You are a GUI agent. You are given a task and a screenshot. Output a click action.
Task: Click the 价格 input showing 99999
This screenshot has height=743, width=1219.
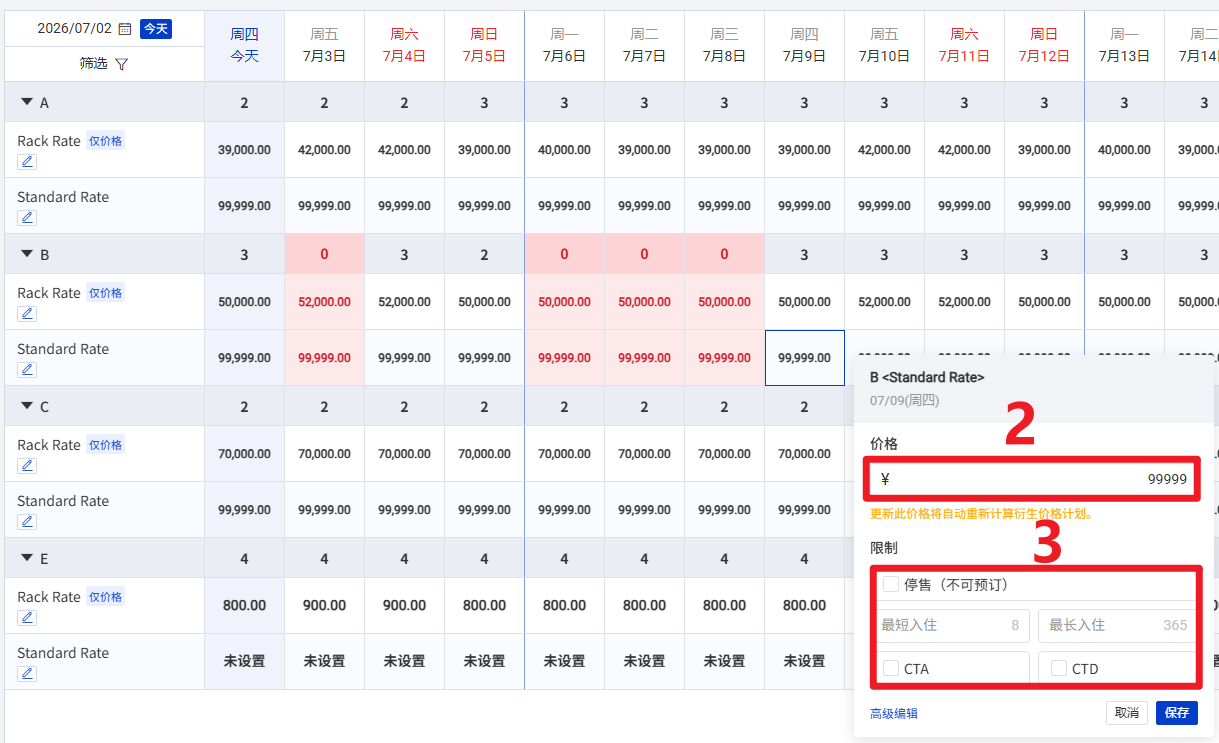1034,480
